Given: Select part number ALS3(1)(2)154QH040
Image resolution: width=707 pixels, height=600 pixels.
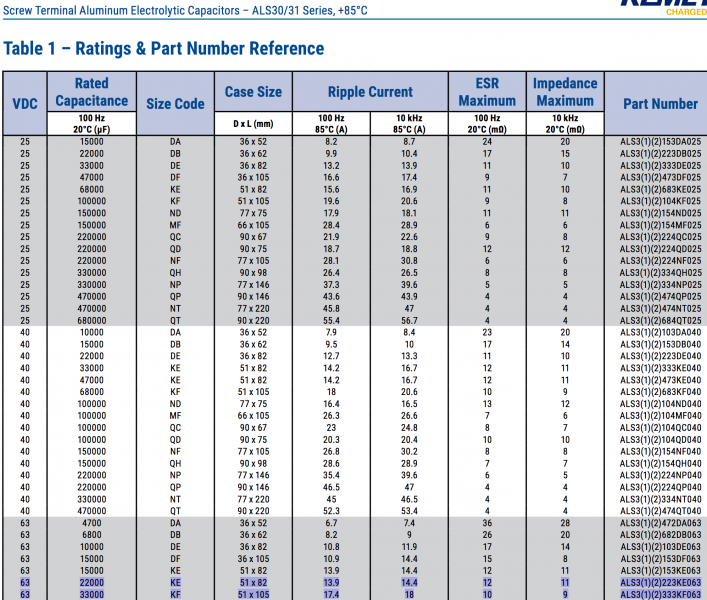Looking at the screenshot, I should pos(661,463).
